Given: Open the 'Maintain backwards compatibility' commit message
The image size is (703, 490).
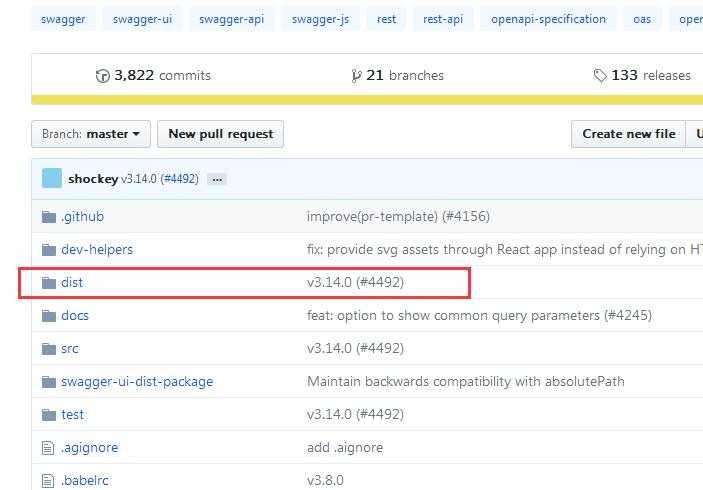Looking at the screenshot, I should [x=465, y=382].
